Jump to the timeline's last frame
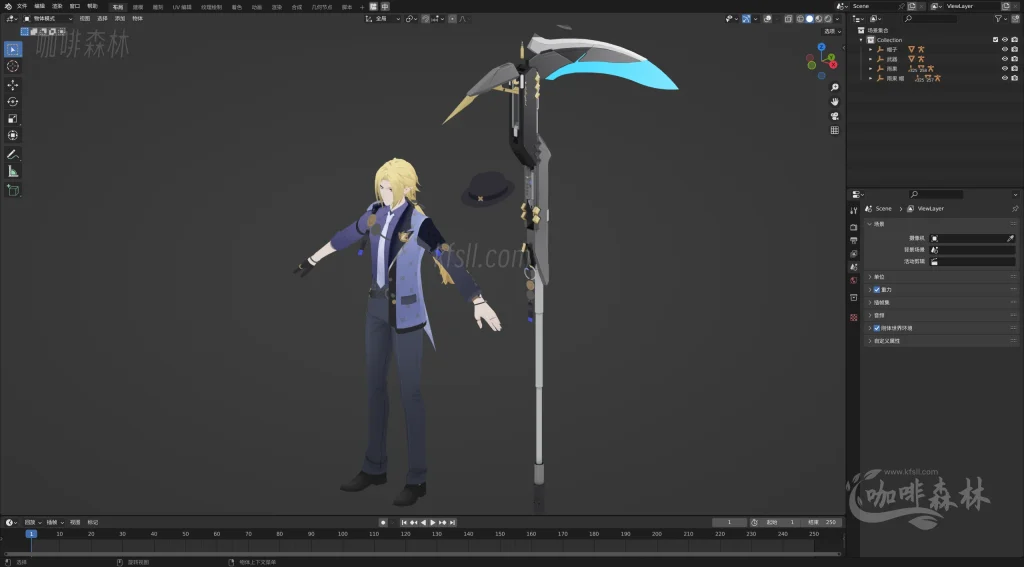 (x=452, y=523)
